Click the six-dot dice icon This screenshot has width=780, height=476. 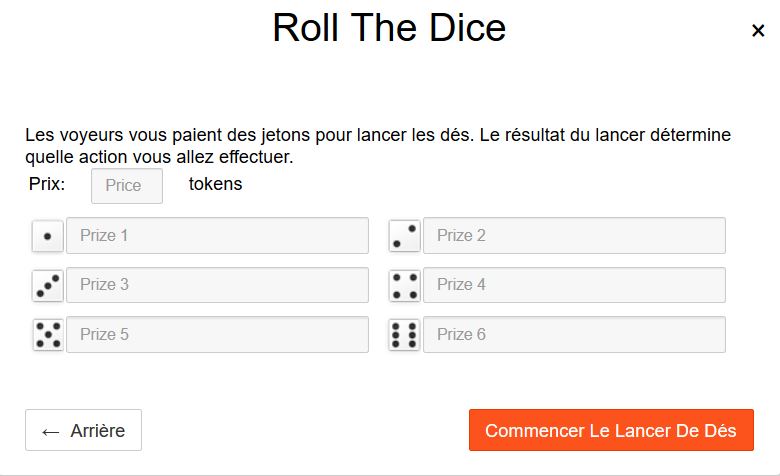pyautogui.click(x=404, y=335)
